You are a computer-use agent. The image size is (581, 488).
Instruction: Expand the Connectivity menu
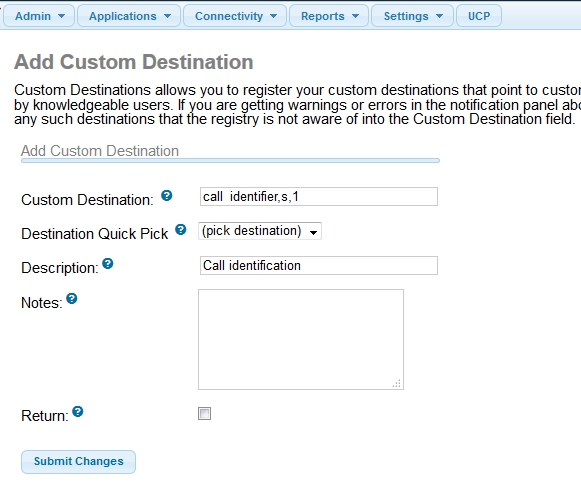click(x=235, y=16)
